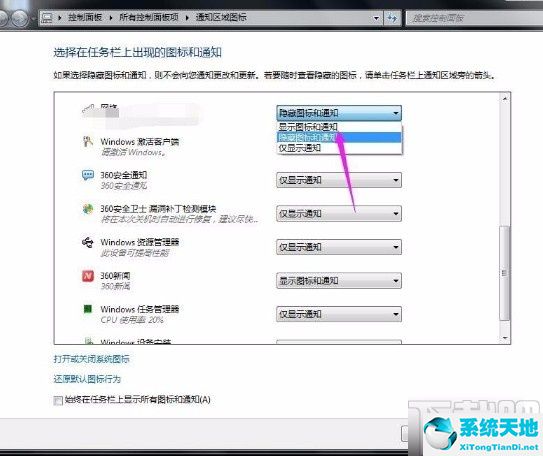Select highlighted 隐藏图标和通知 option
The image size is (543, 456).
coord(339,137)
